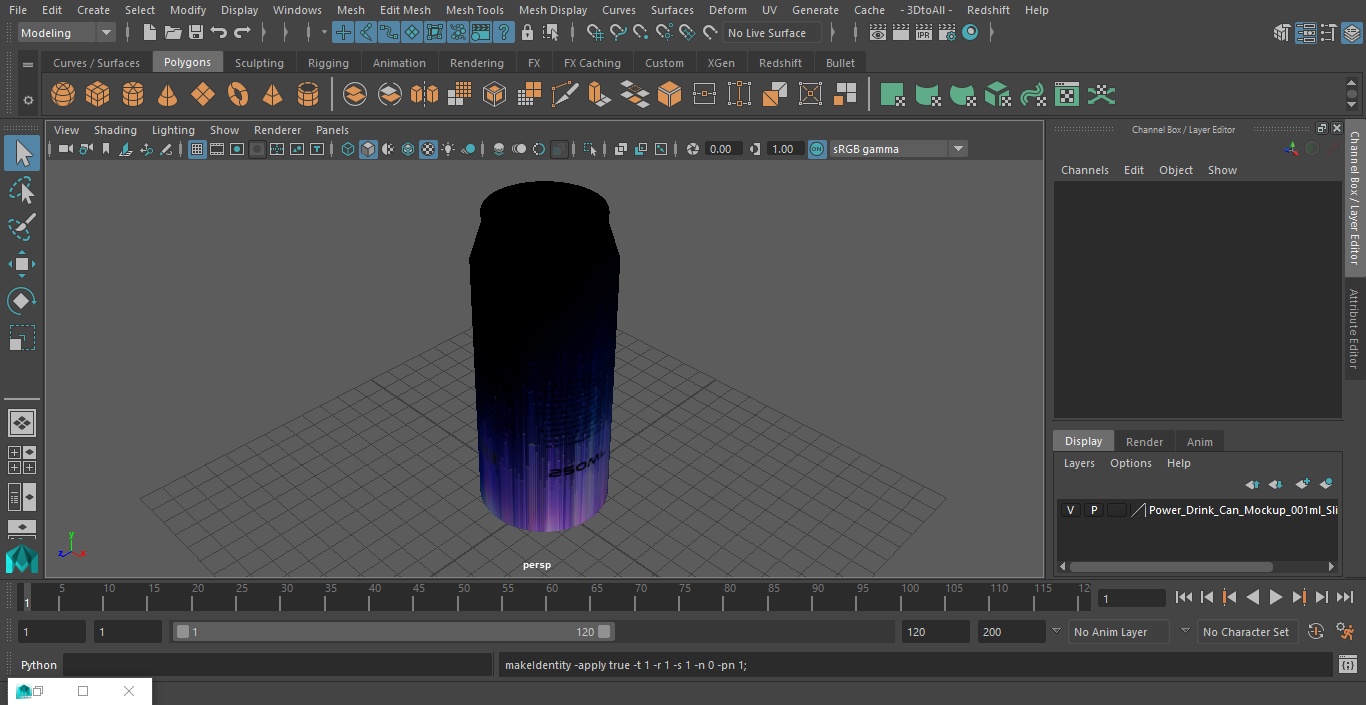The image size is (1366, 705).
Task: Play the animation forward
Action: pos(1276,597)
